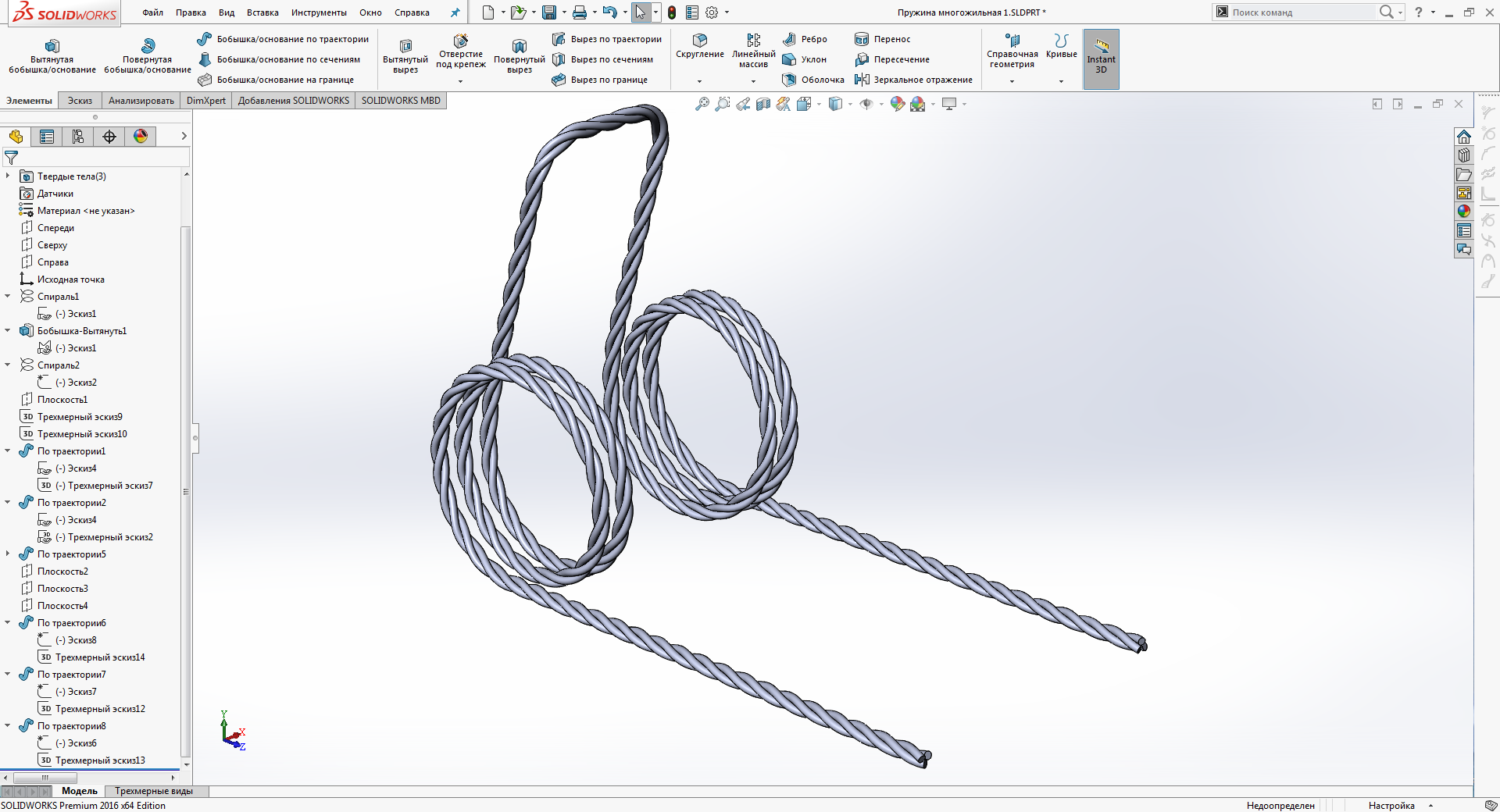Screen dimensions: 1500x812
Task: Click the Перенос wrap tool
Action: click(882, 39)
